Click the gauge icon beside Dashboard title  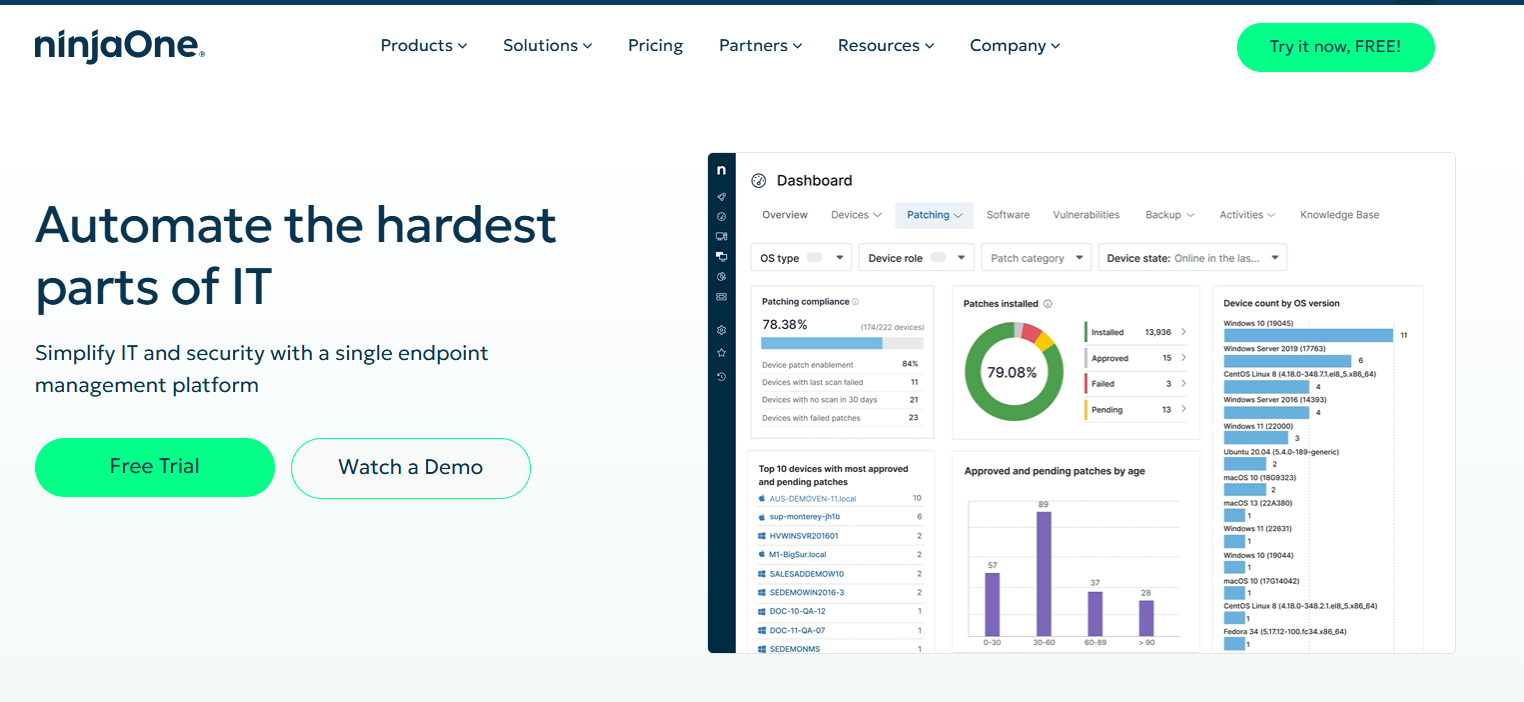pos(758,181)
